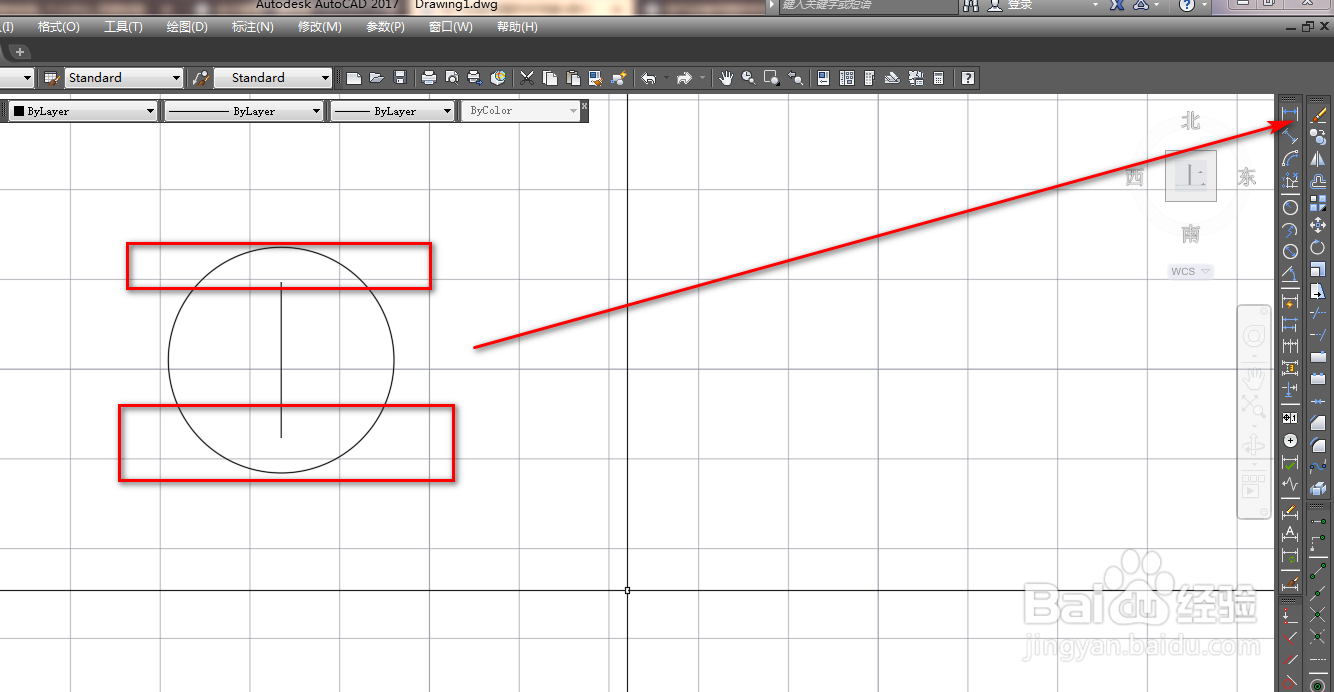This screenshot has width=1334, height=692.
Task: Select the Offset tool
Action: (1317, 181)
